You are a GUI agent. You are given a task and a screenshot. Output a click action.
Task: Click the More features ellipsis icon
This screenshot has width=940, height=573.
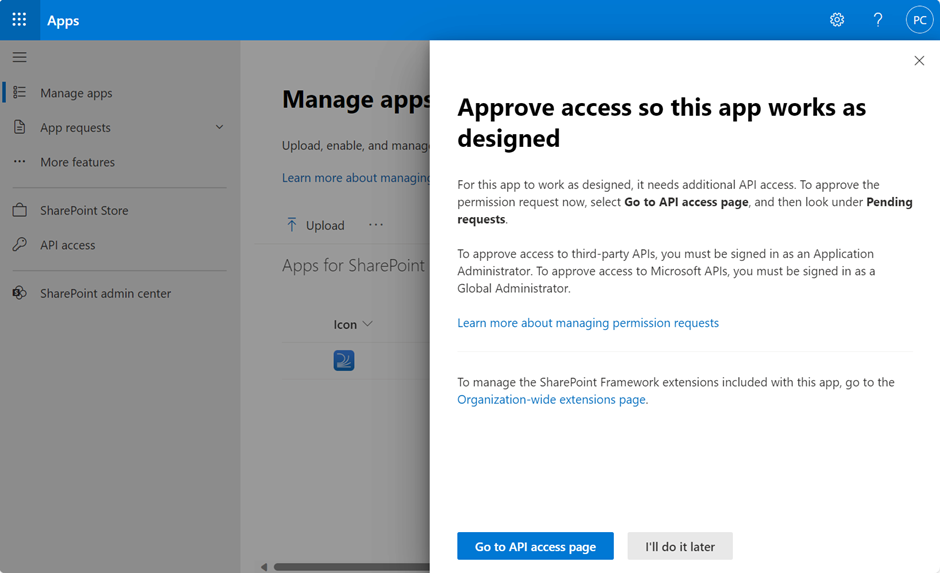point(20,161)
